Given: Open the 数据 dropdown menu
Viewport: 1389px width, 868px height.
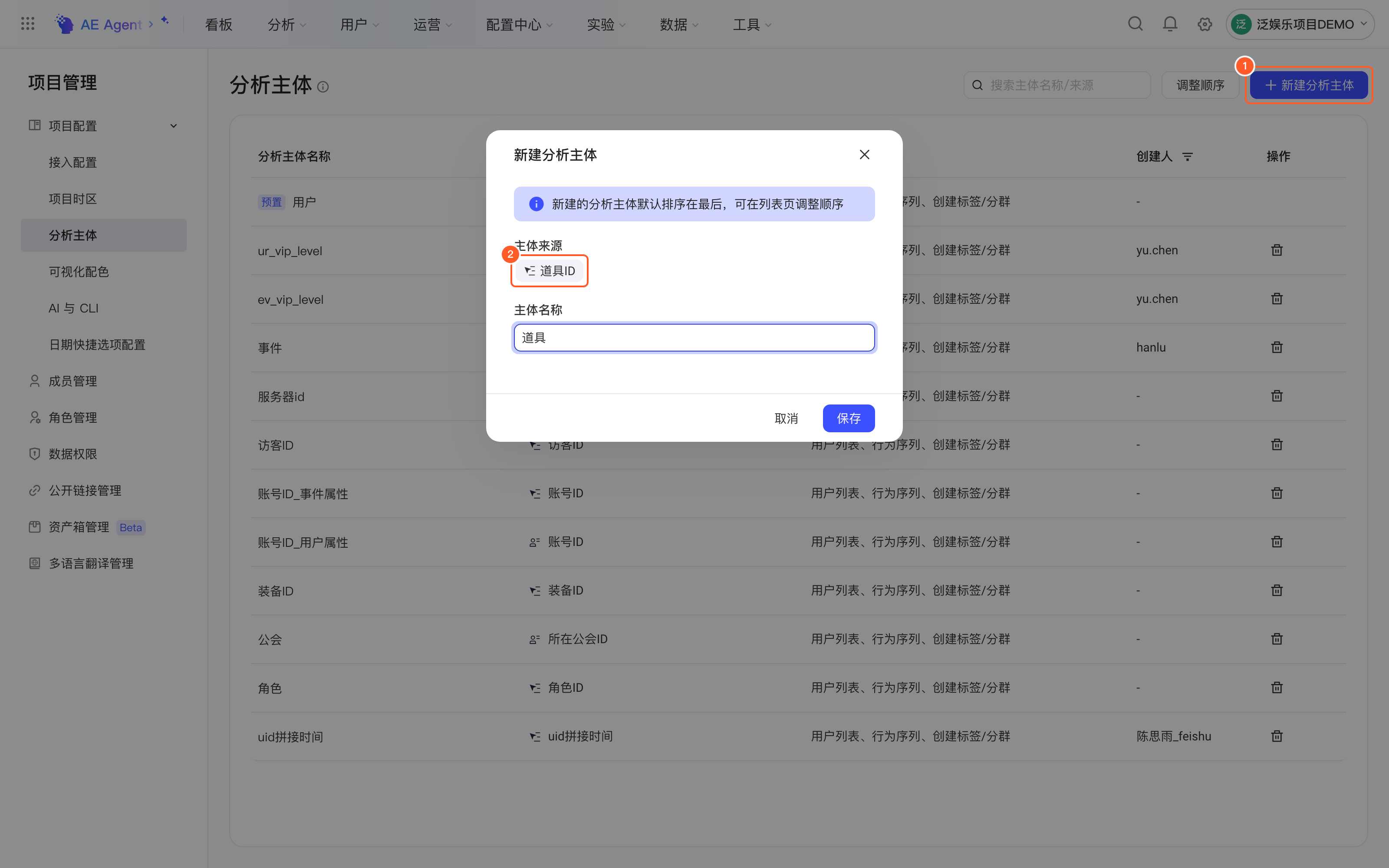Looking at the screenshot, I should [x=679, y=25].
